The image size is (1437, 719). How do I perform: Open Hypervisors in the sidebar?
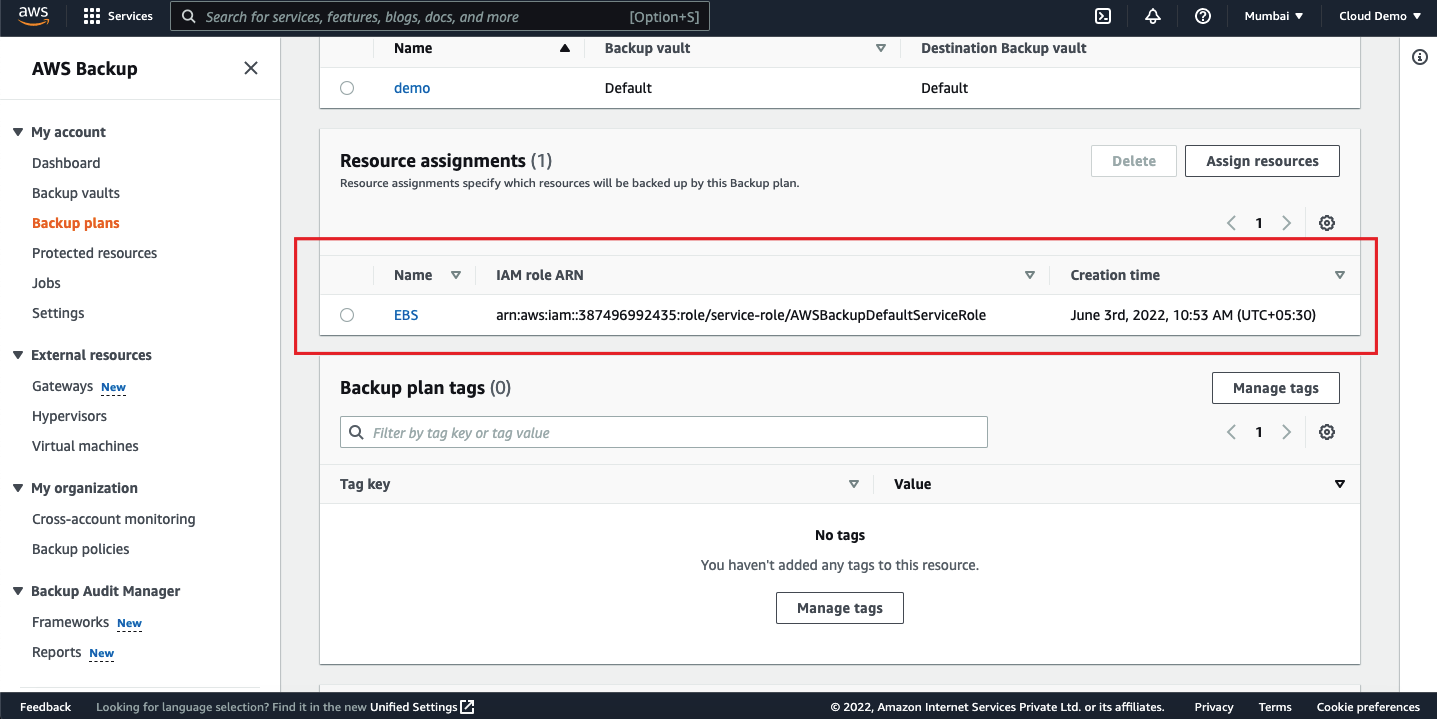click(x=69, y=416)
